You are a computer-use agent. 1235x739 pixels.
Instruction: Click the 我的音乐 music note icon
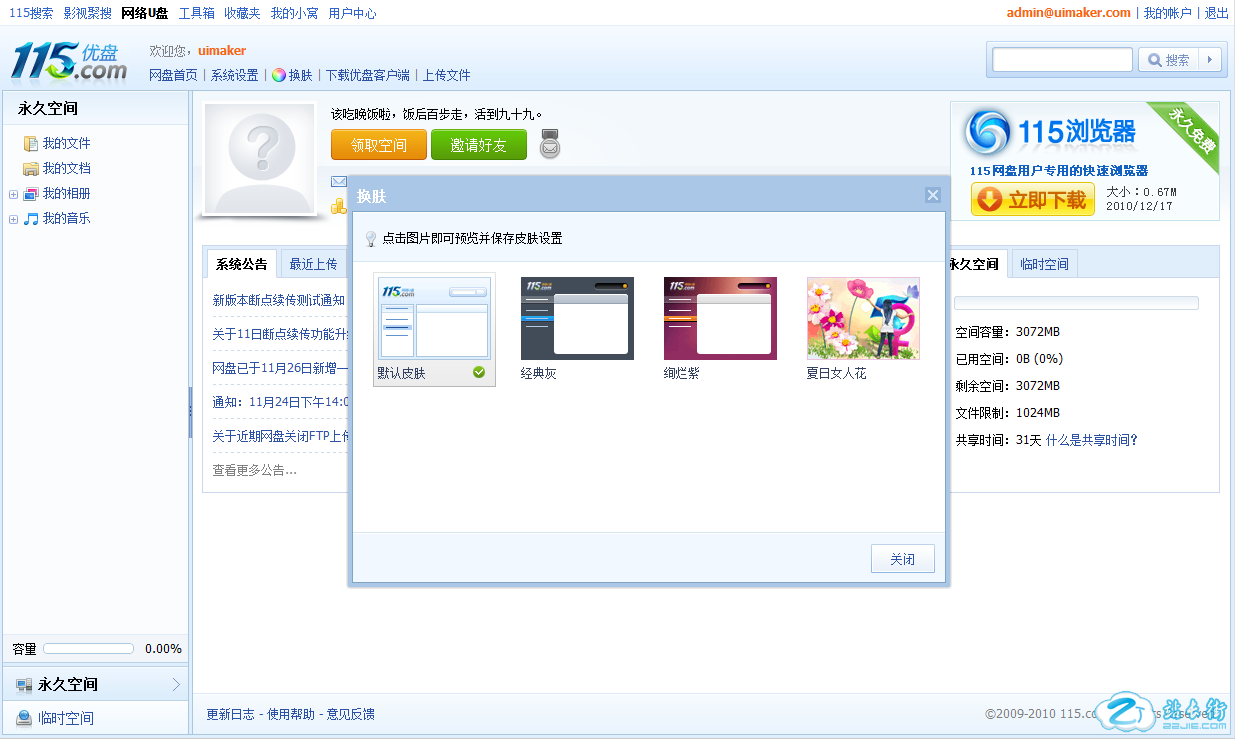click(x=31, y=218)
